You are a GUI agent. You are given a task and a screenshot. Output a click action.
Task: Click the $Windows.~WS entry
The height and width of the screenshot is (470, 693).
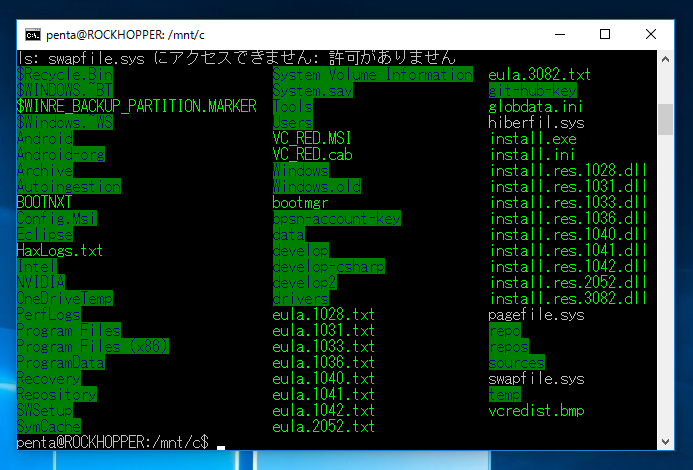(x=65, y=122)
